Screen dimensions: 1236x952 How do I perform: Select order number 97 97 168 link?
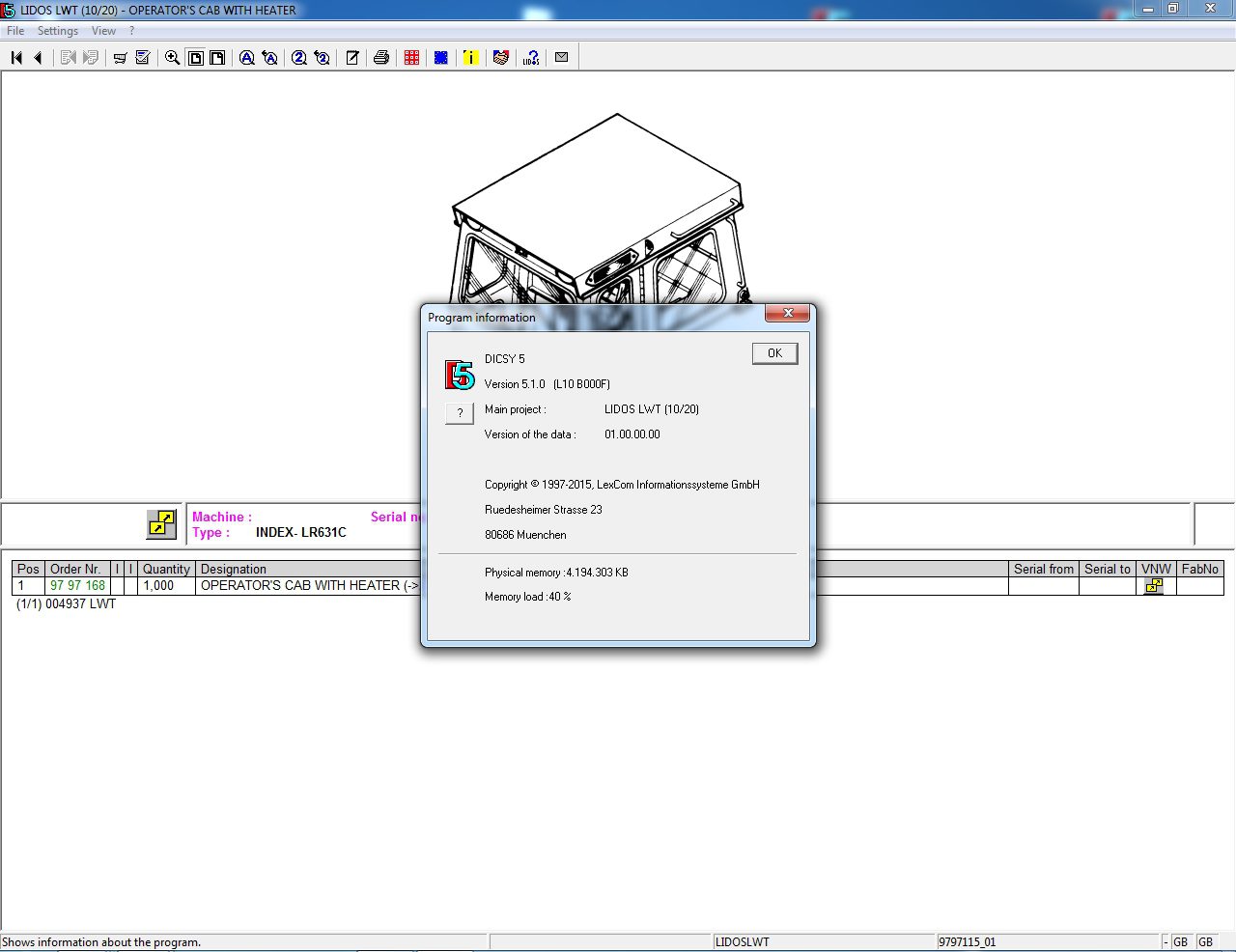coord(77,585)
